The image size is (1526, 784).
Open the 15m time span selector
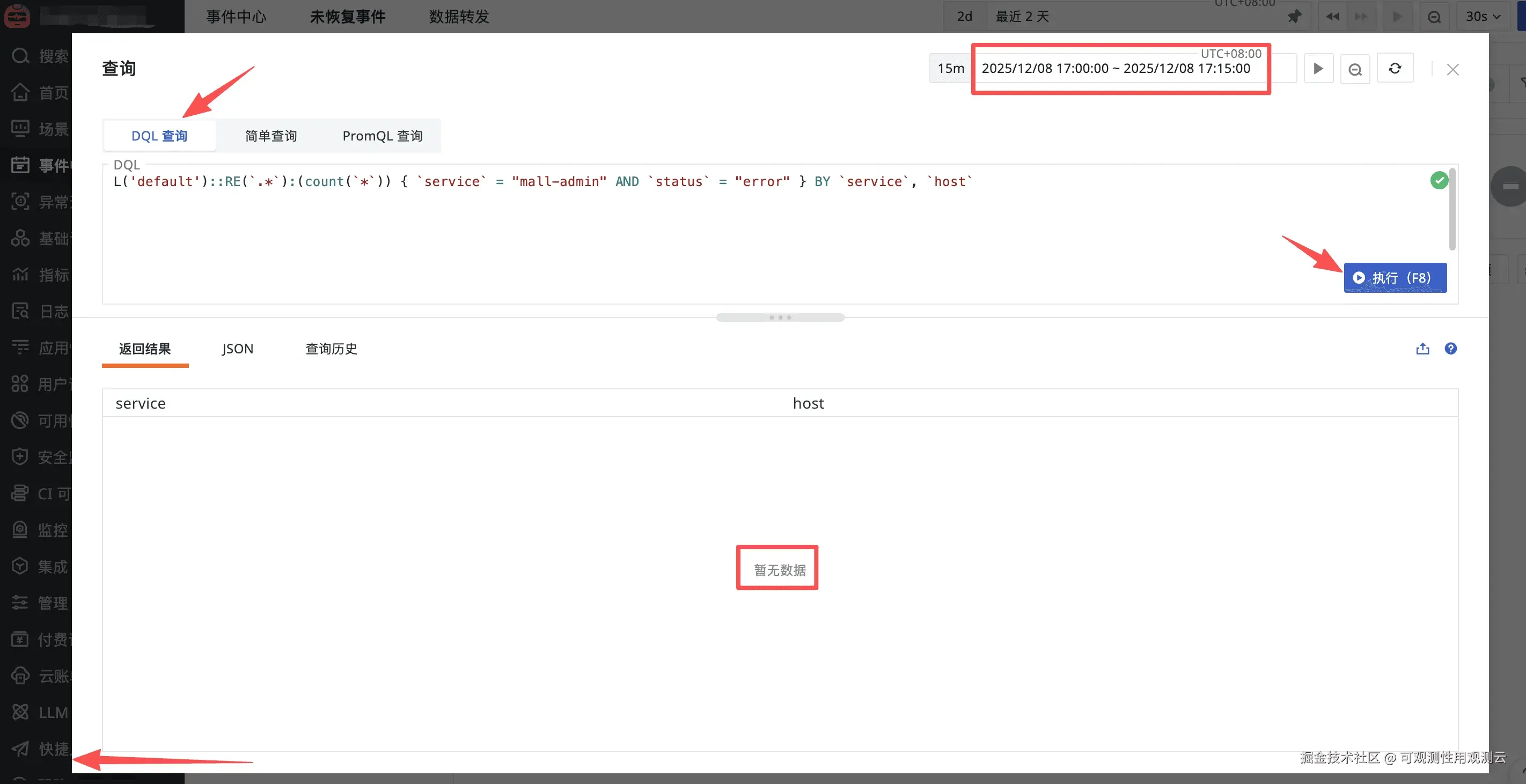pyautogui.click(x=950, y=69)
